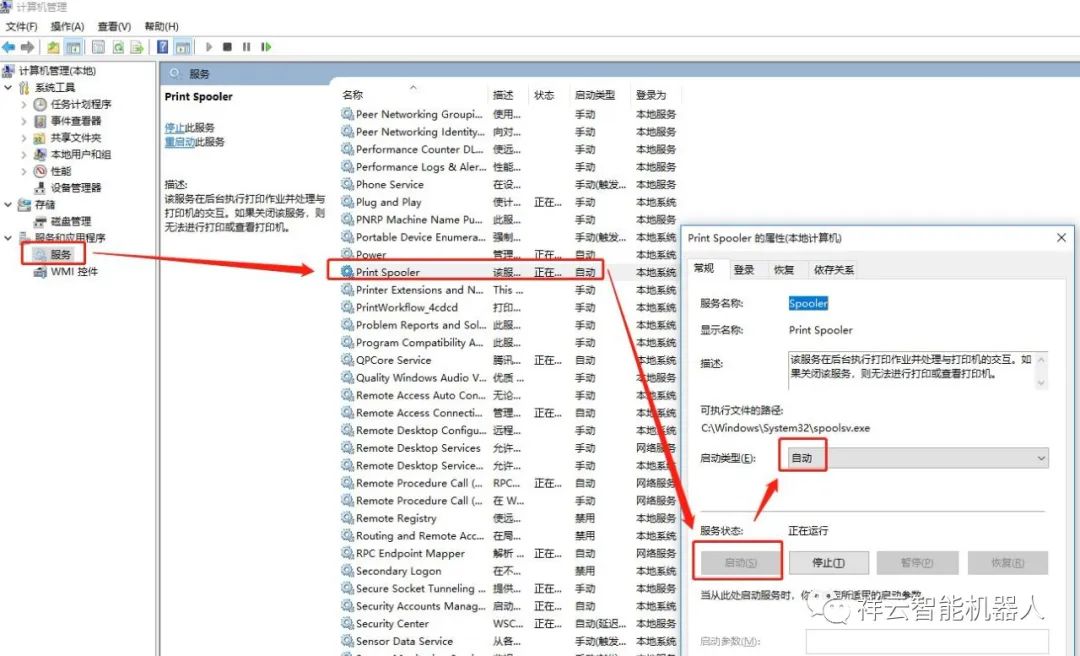This screenshot has height=656, width=1080.
Task: Click the Pause service toolbar icon
Action: pyautogui.click(x=247, y=47)
